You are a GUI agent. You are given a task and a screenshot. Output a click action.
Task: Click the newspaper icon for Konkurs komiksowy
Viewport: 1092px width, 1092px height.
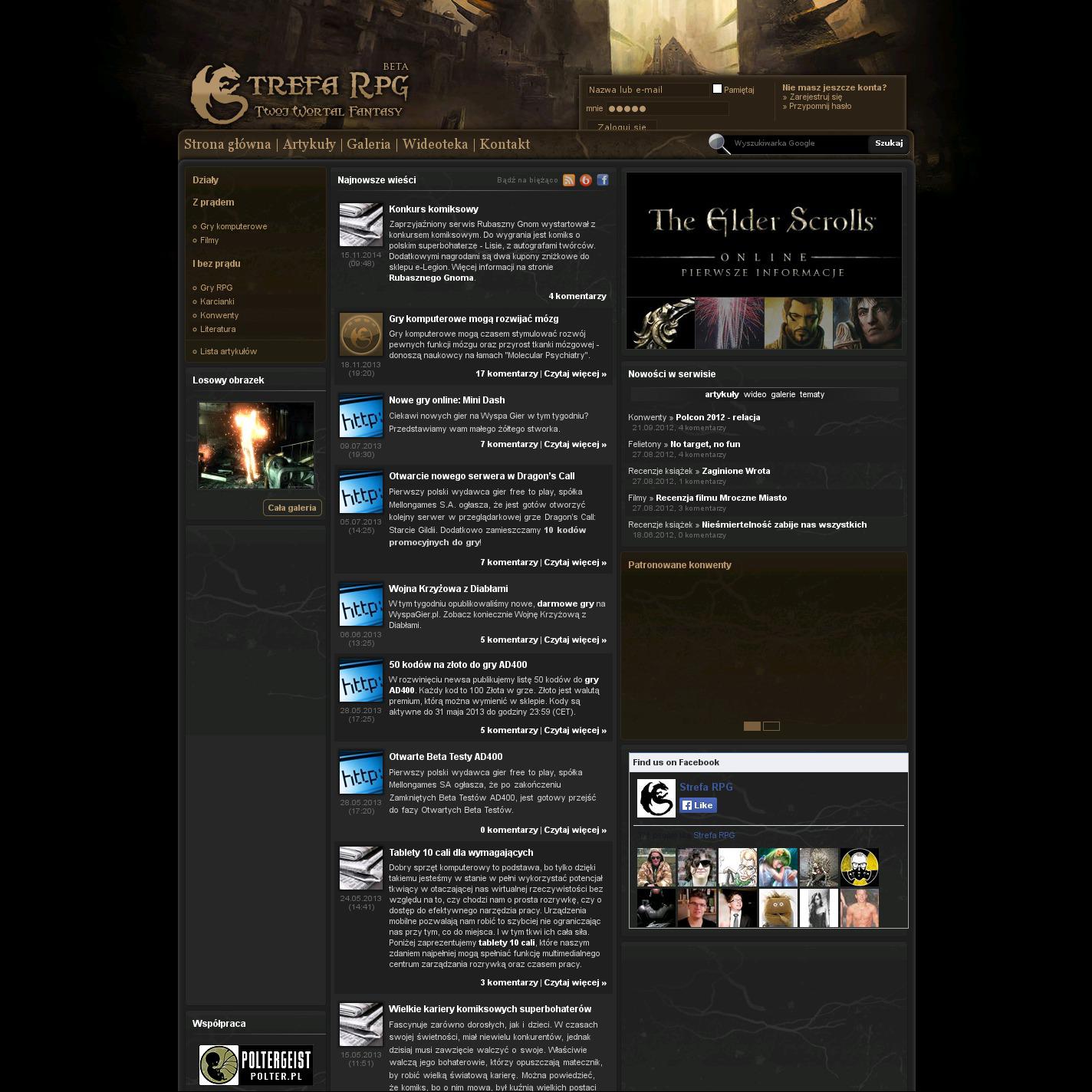360,225
